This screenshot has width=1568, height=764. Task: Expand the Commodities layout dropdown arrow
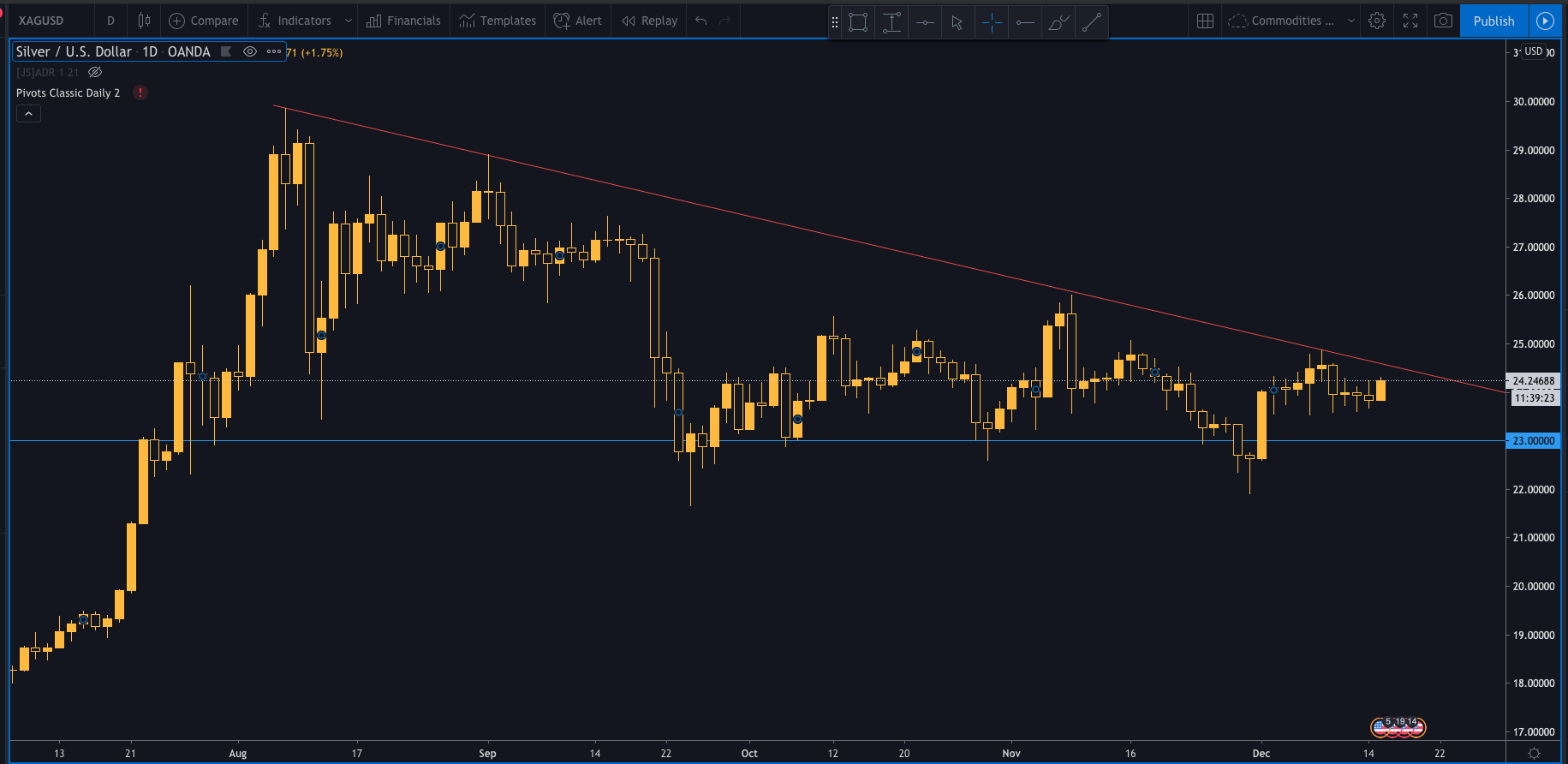pyautogui.click(x=1351, y=21)
